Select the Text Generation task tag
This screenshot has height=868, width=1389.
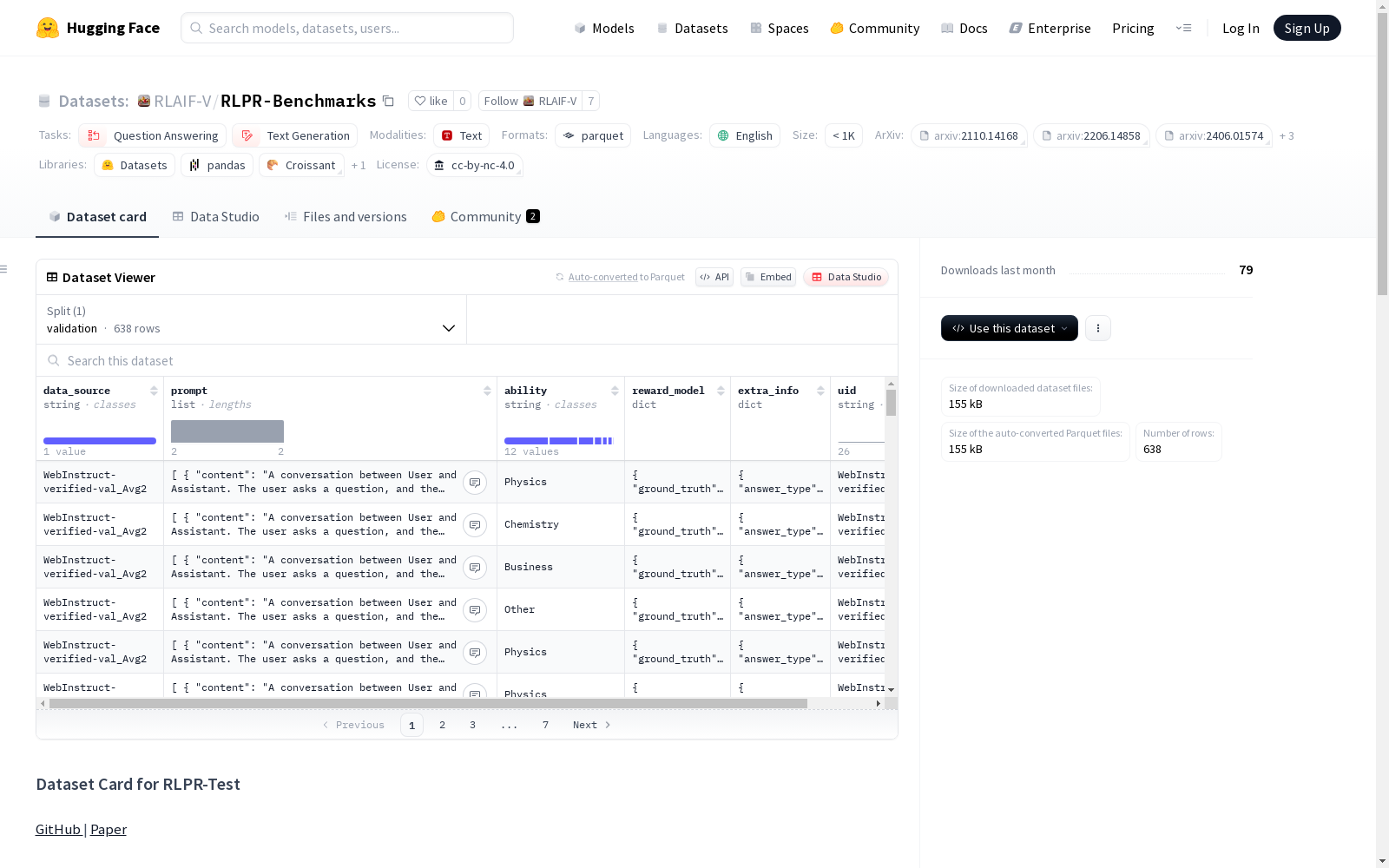tap(295, 135)
